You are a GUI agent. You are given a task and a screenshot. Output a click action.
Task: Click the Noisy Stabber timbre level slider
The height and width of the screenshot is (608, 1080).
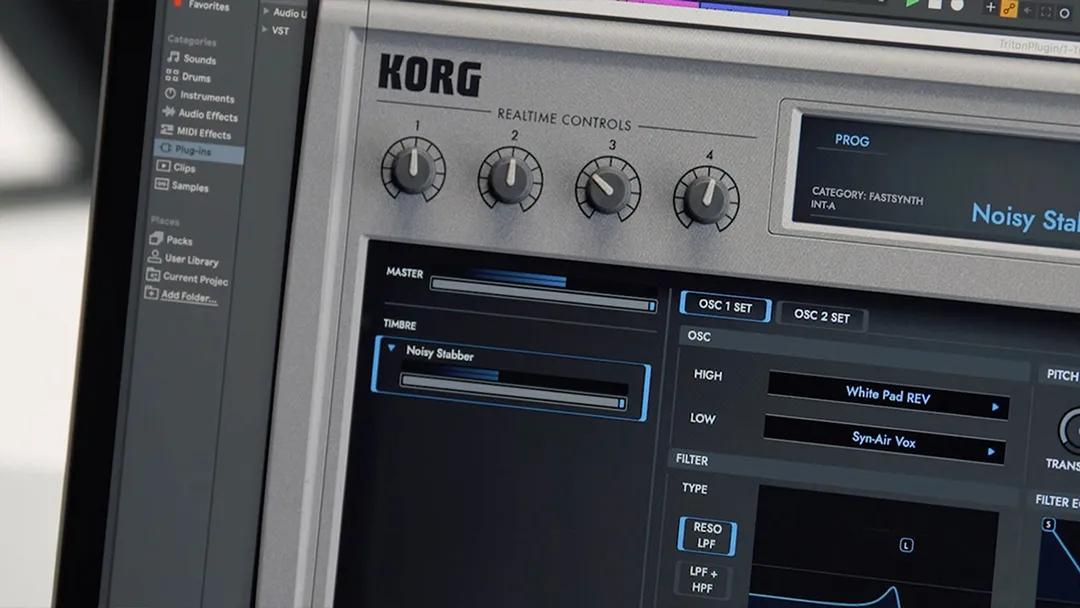[513, 391]
